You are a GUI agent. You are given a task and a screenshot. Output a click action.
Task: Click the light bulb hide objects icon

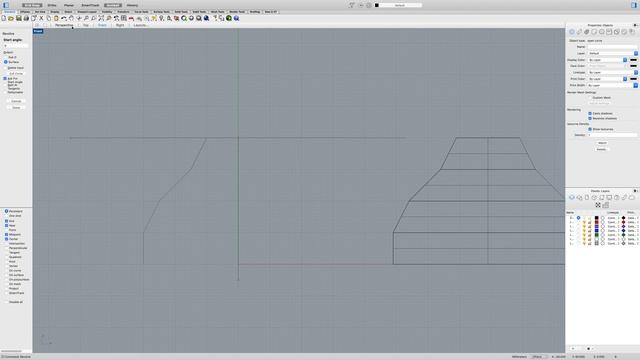coord(162,18)
